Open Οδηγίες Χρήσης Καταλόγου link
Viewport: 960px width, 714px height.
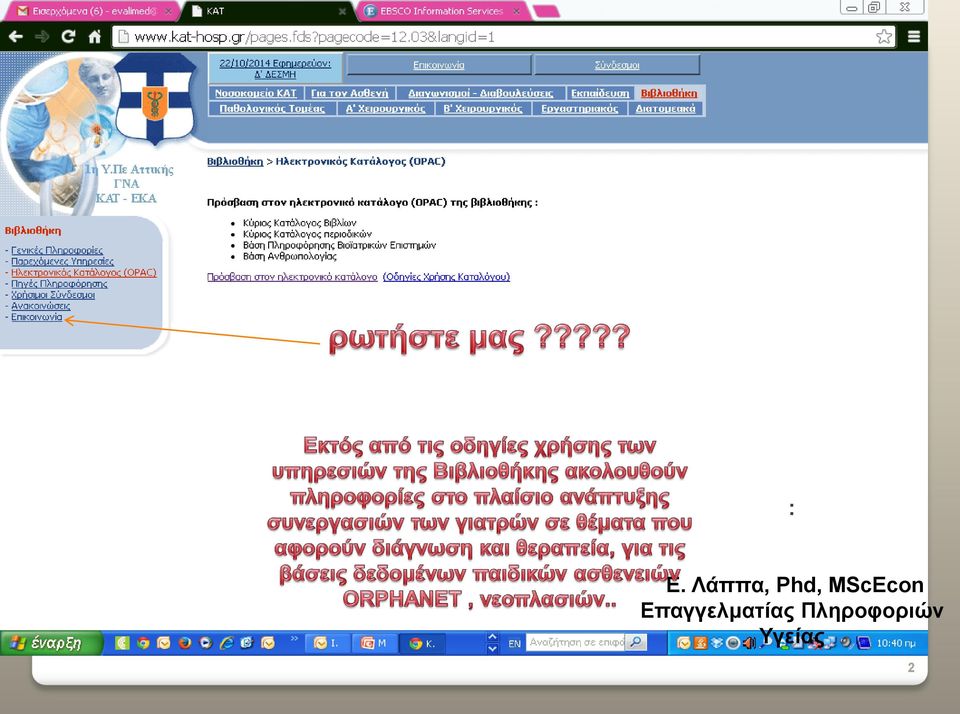point(446,277)
